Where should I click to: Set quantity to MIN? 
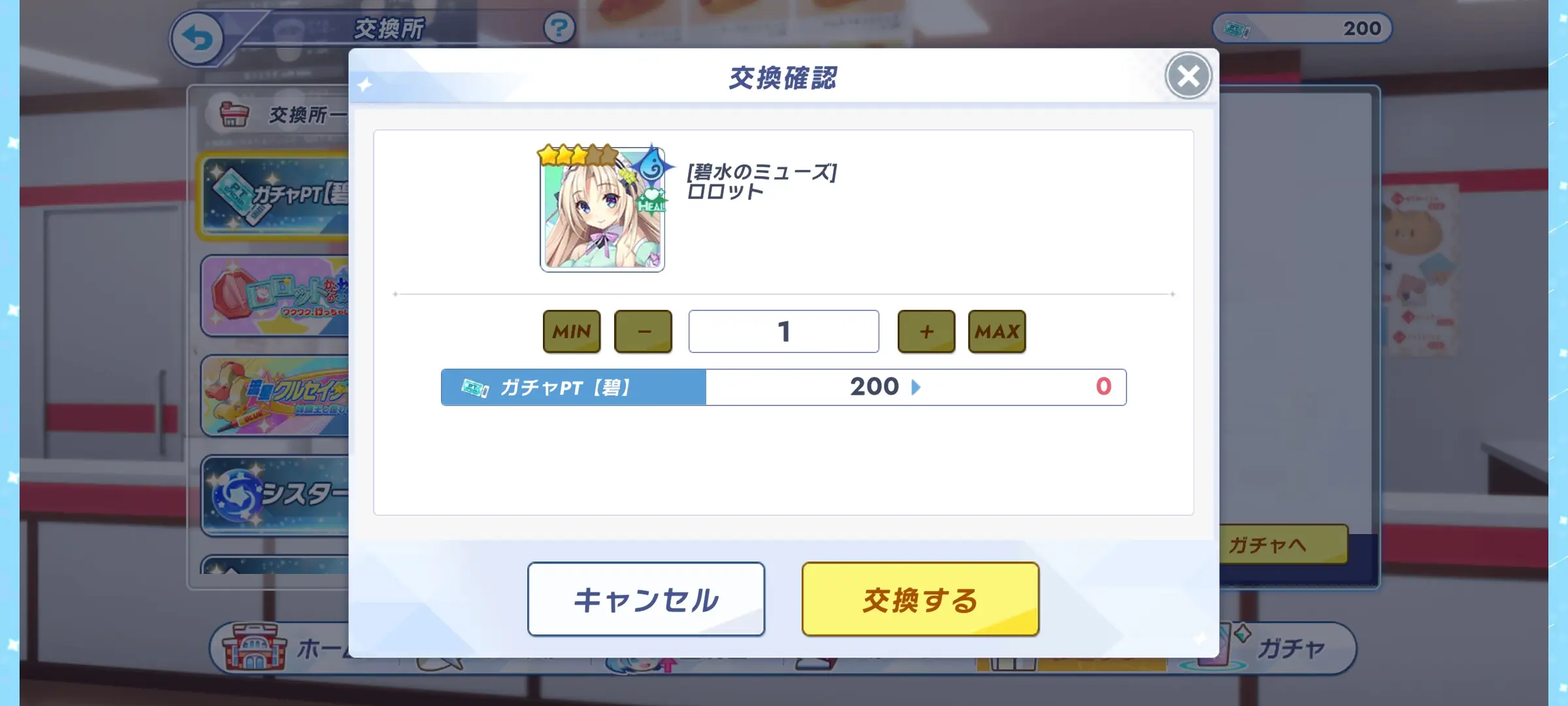click(x=572, y=331)
